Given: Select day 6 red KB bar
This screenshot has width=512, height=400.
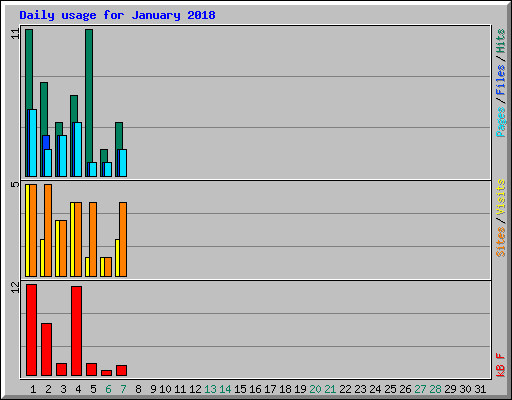Looking at the screenshot, I should coord(106,373).
